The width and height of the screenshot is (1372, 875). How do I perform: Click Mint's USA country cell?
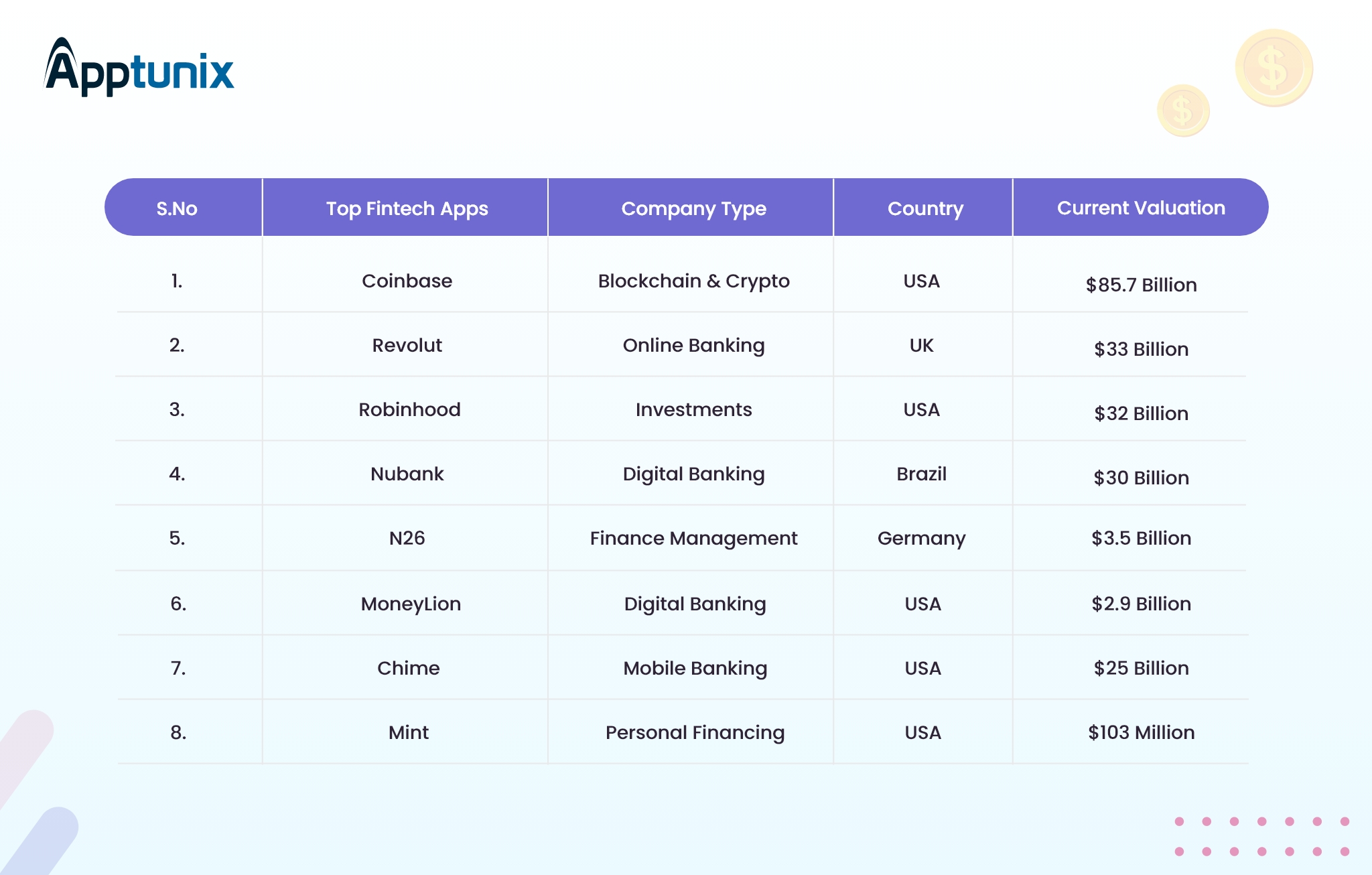[922, 732]
